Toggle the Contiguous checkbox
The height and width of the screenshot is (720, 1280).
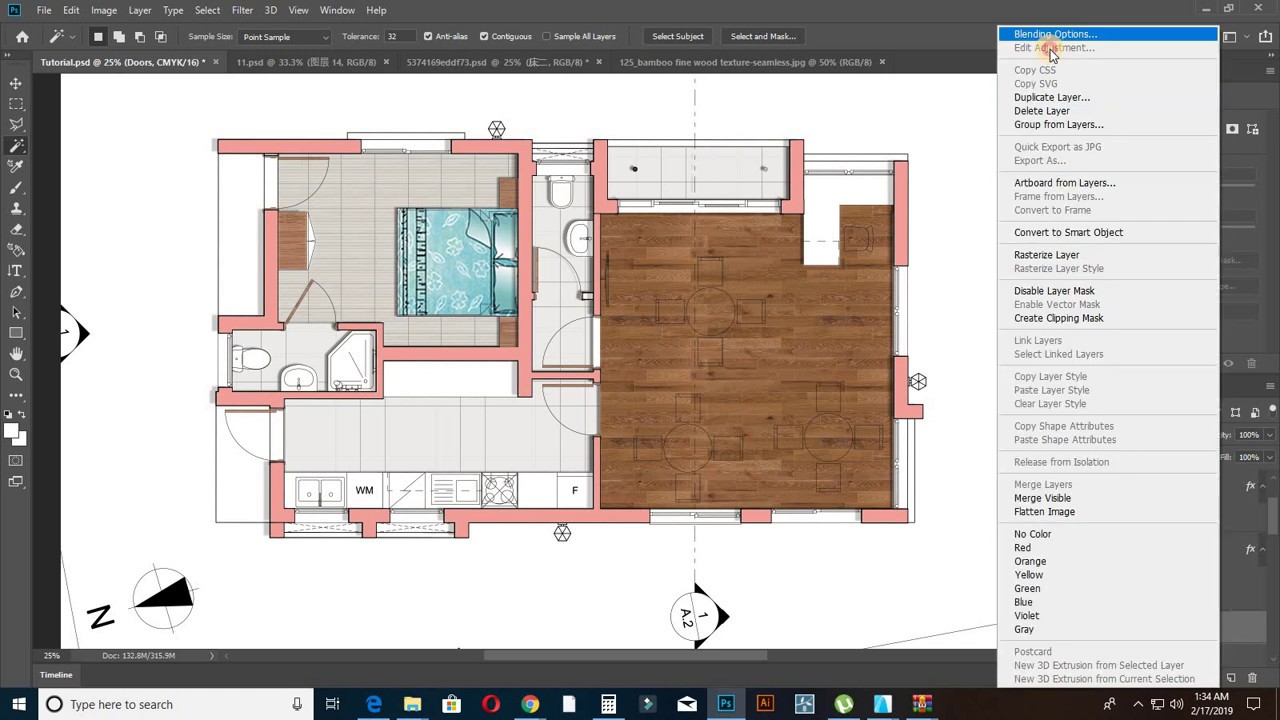484,37
